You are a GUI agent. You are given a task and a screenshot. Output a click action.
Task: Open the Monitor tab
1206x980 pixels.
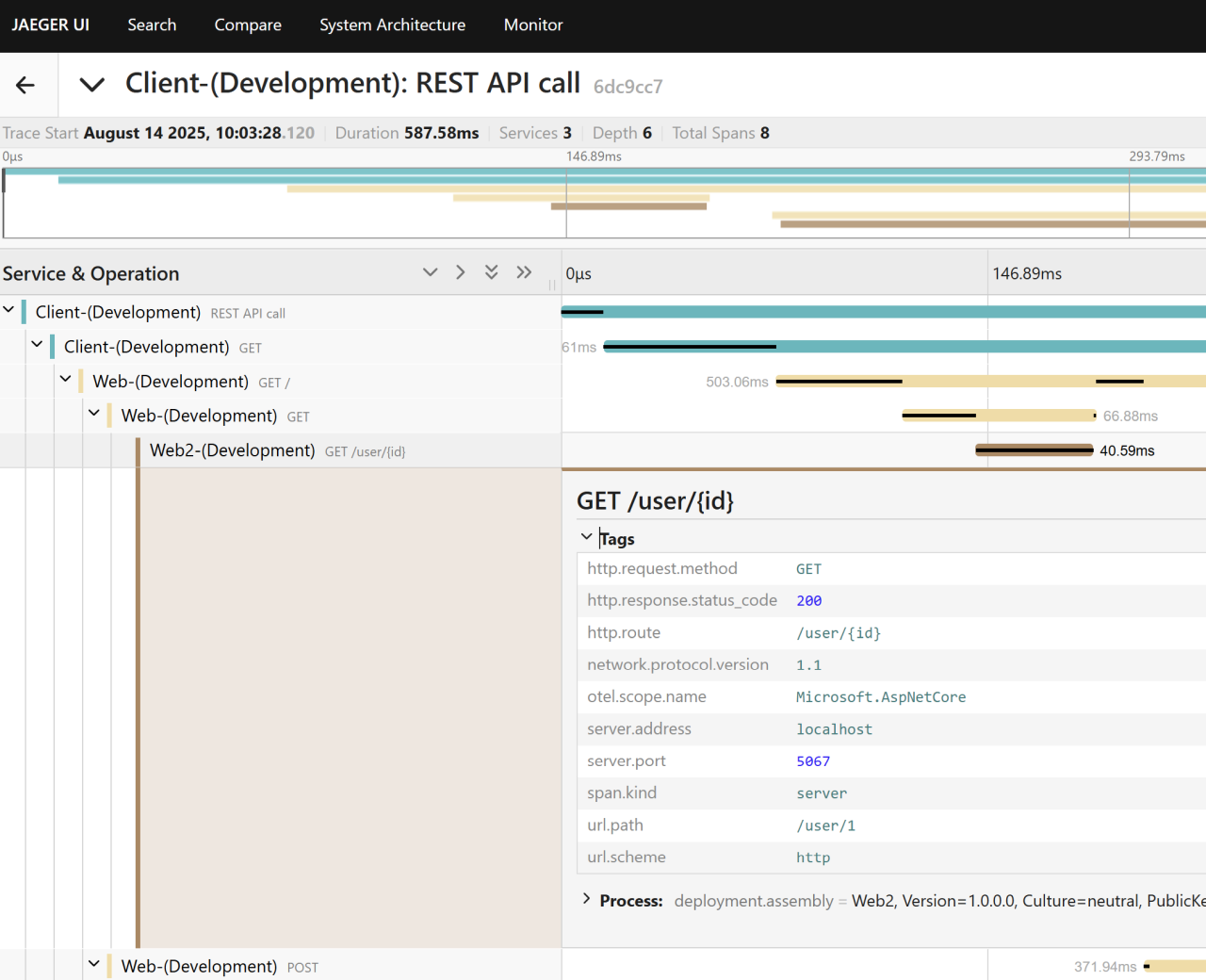click(533, 25)
